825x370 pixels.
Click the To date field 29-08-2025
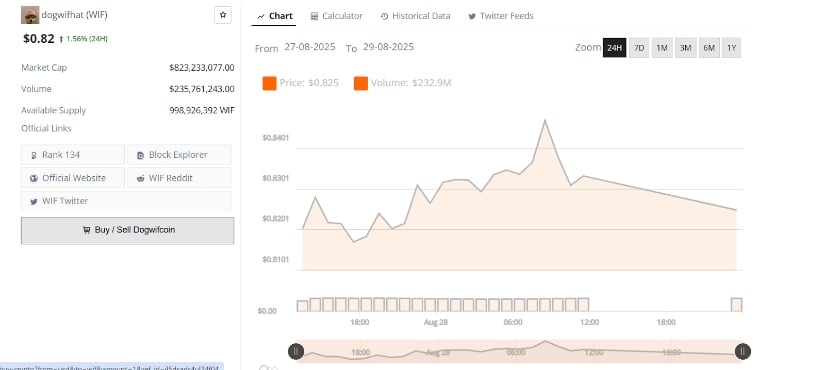click(x=388, y=47)
